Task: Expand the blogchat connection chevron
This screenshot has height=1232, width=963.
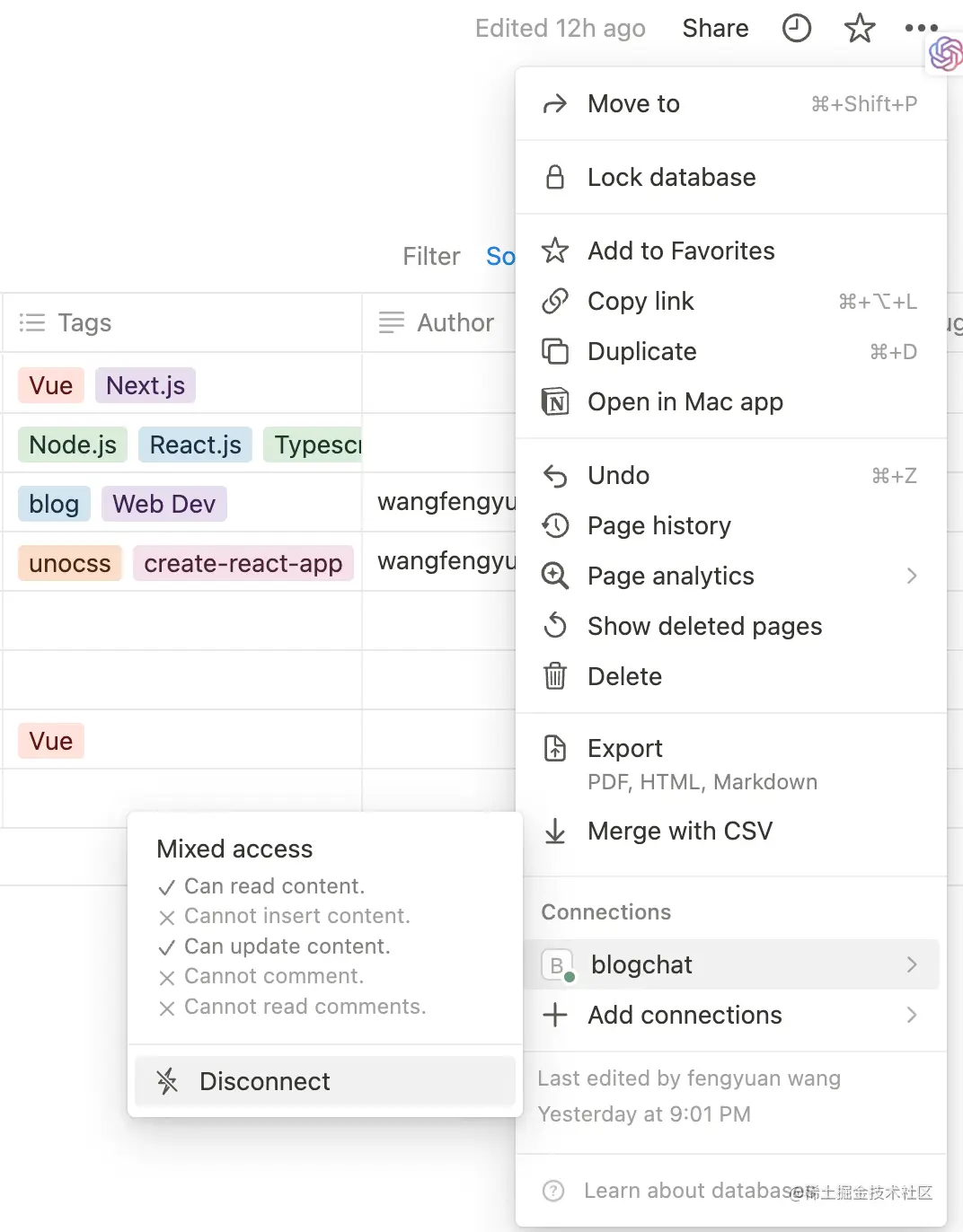Action: [912, 964]
